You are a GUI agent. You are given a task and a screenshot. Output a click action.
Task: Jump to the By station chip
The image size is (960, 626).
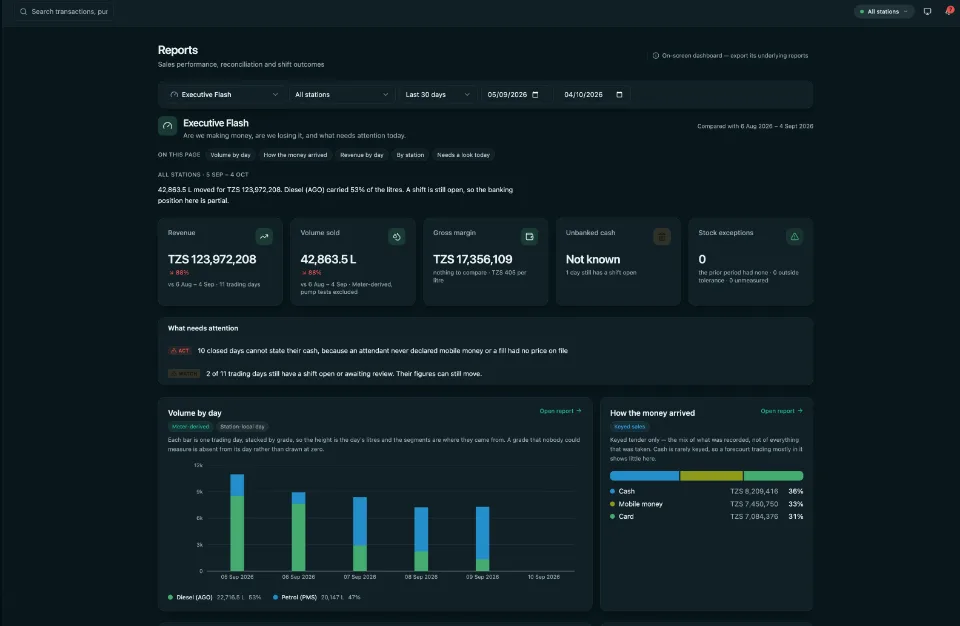click(x=410, y=155)
